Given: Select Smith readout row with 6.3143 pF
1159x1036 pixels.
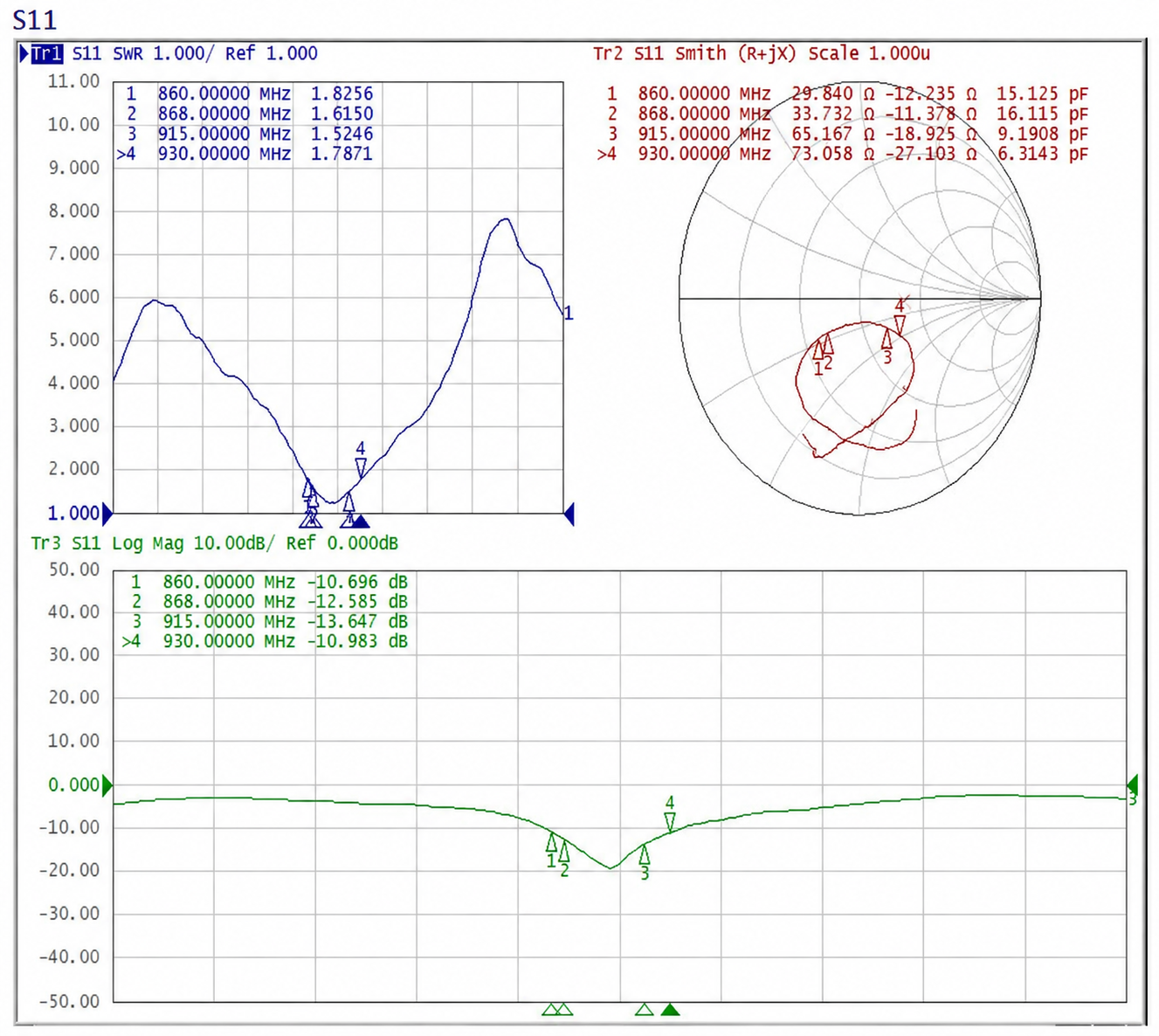Looking at the screenshot, I should click(843, 154).
